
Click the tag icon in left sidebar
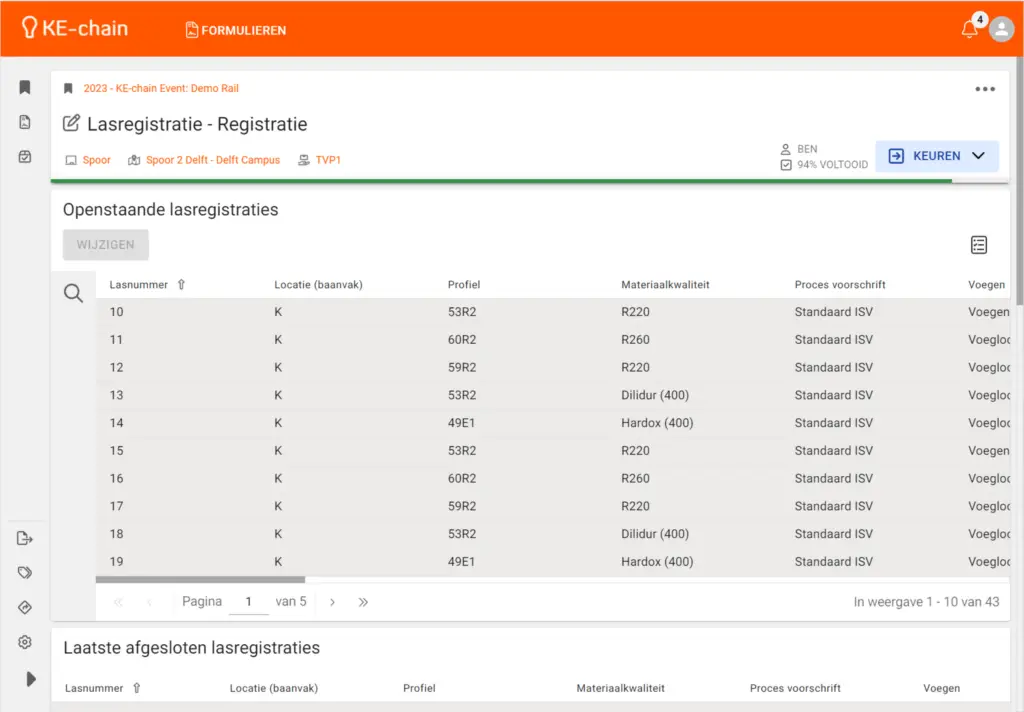(x=25, y=573)
